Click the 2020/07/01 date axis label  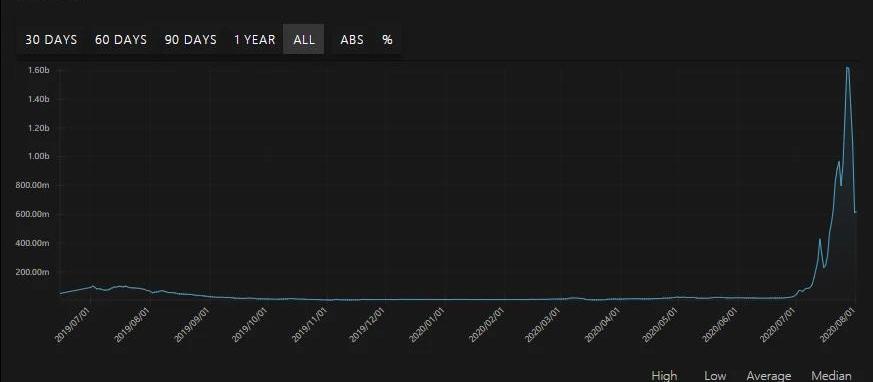pyautogui.click(x=779, y=324)
